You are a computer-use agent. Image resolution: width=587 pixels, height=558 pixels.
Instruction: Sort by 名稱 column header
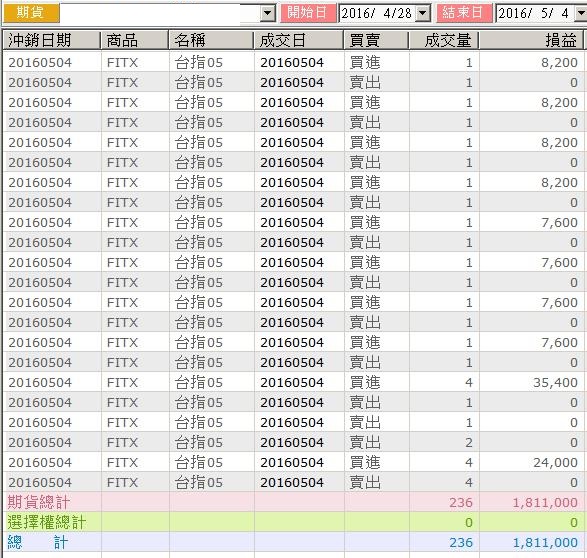click(211, 40)
